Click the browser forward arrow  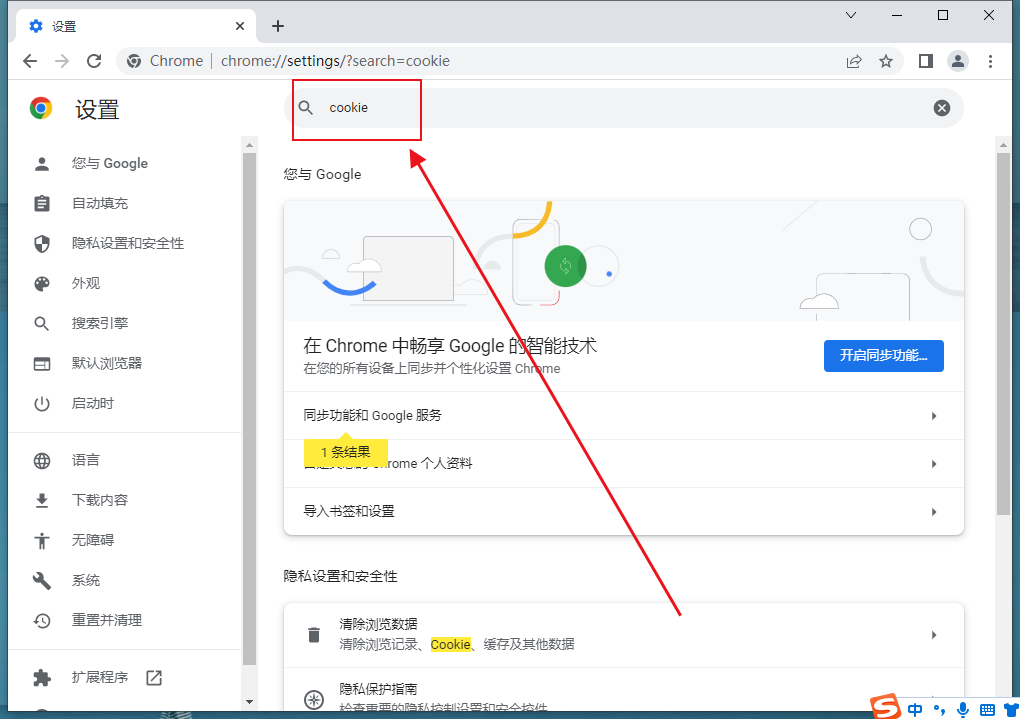click(x=62, y=61)
